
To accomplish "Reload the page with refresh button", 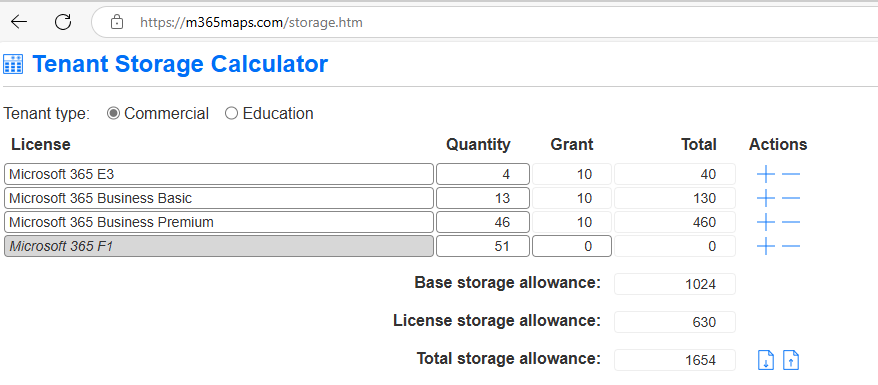I will (63, 22).
